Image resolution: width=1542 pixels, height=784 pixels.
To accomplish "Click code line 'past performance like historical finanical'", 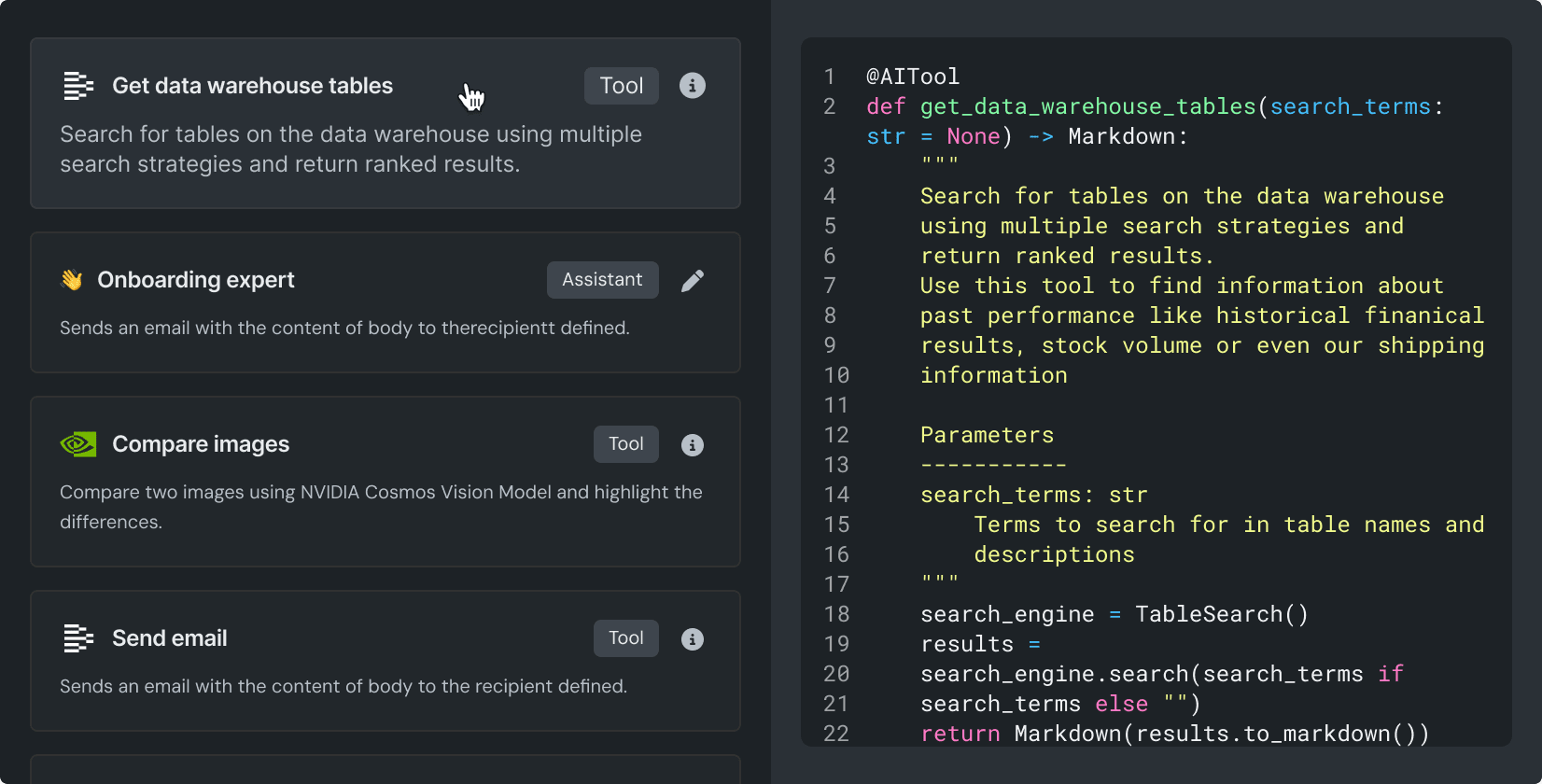I will (1202, 315).
